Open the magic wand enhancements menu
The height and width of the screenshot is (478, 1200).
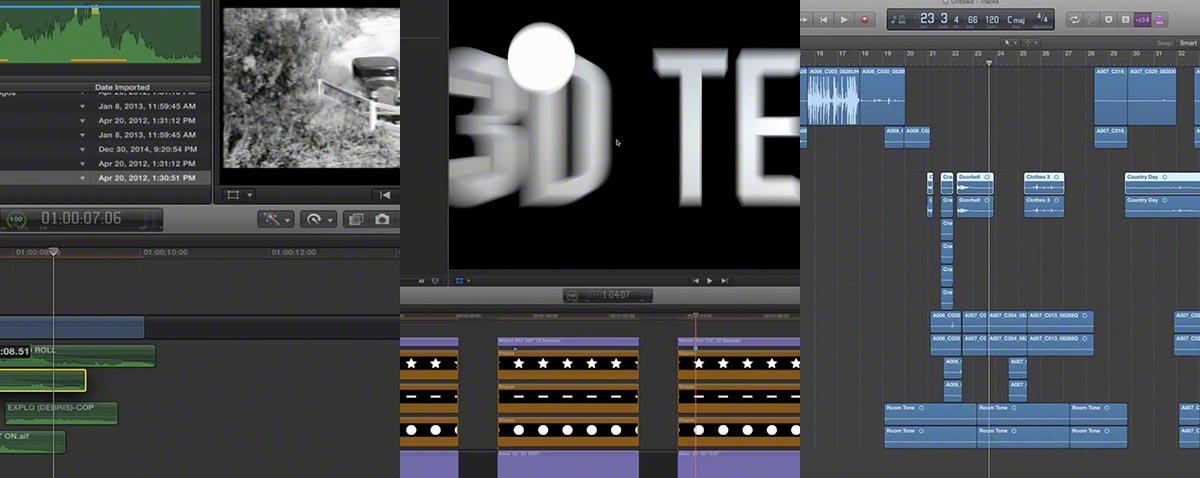click(274, 219)
